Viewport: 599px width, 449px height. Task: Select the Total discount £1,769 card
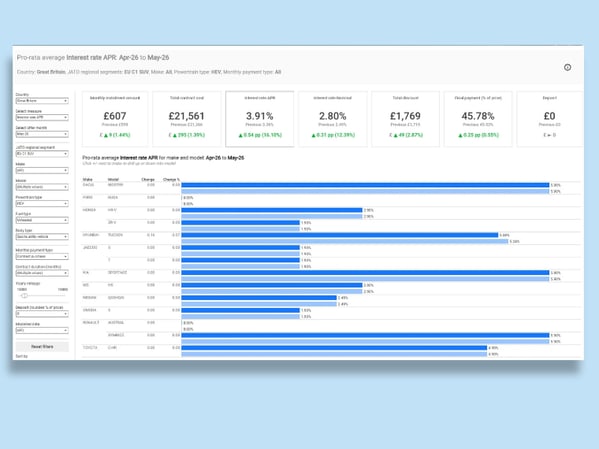(405, 119)
